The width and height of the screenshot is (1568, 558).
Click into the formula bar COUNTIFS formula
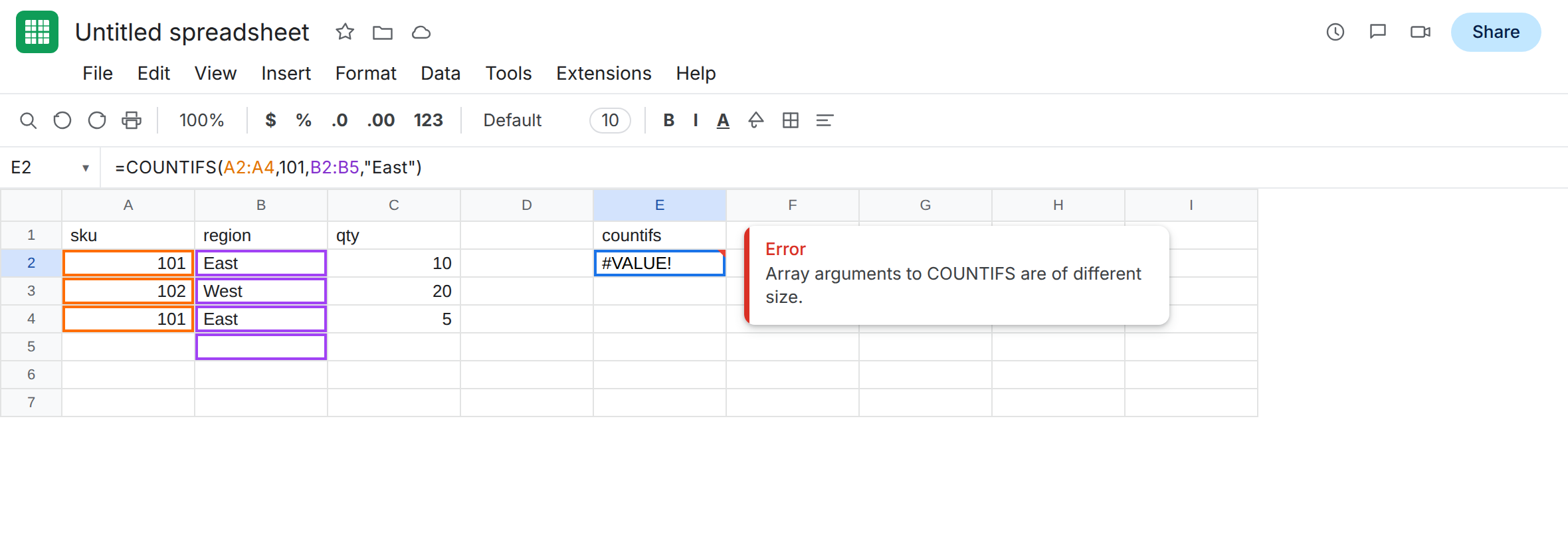[x=268, y=167]
